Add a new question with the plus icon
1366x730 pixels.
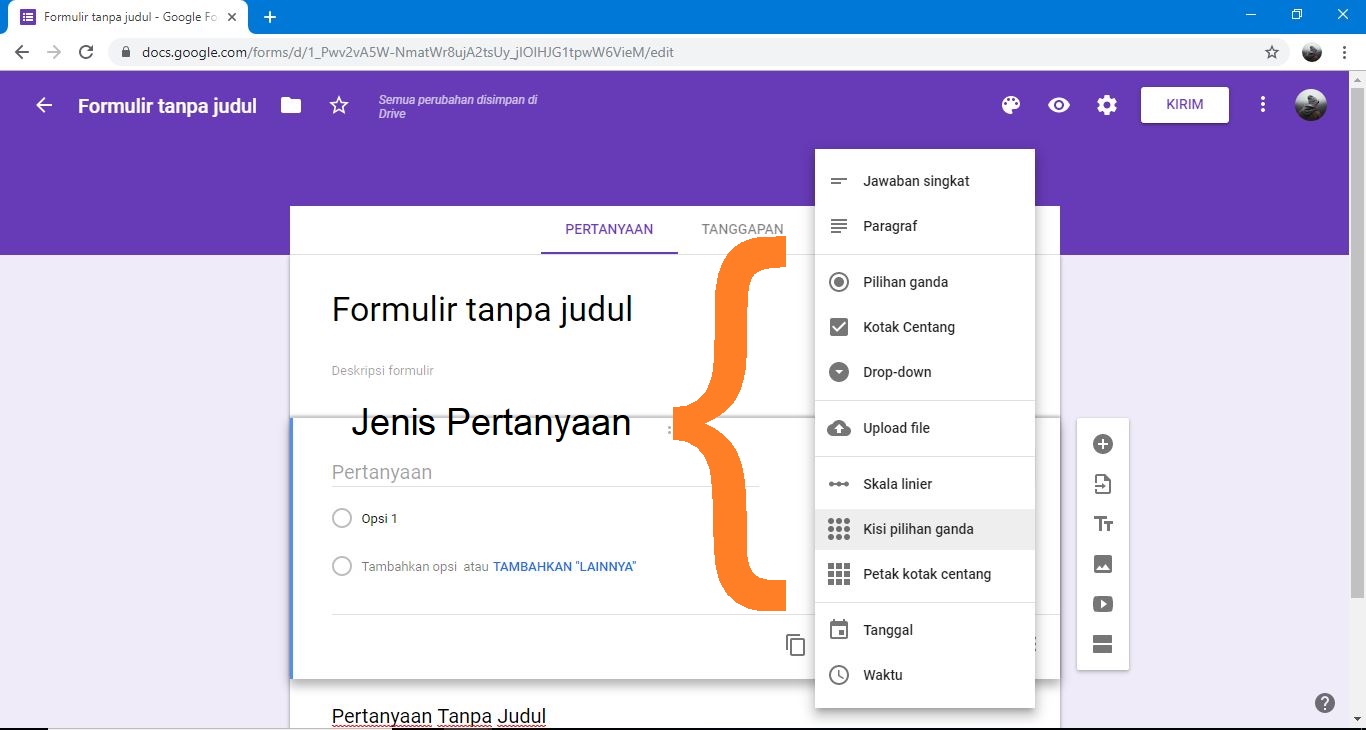[1102, 443]
